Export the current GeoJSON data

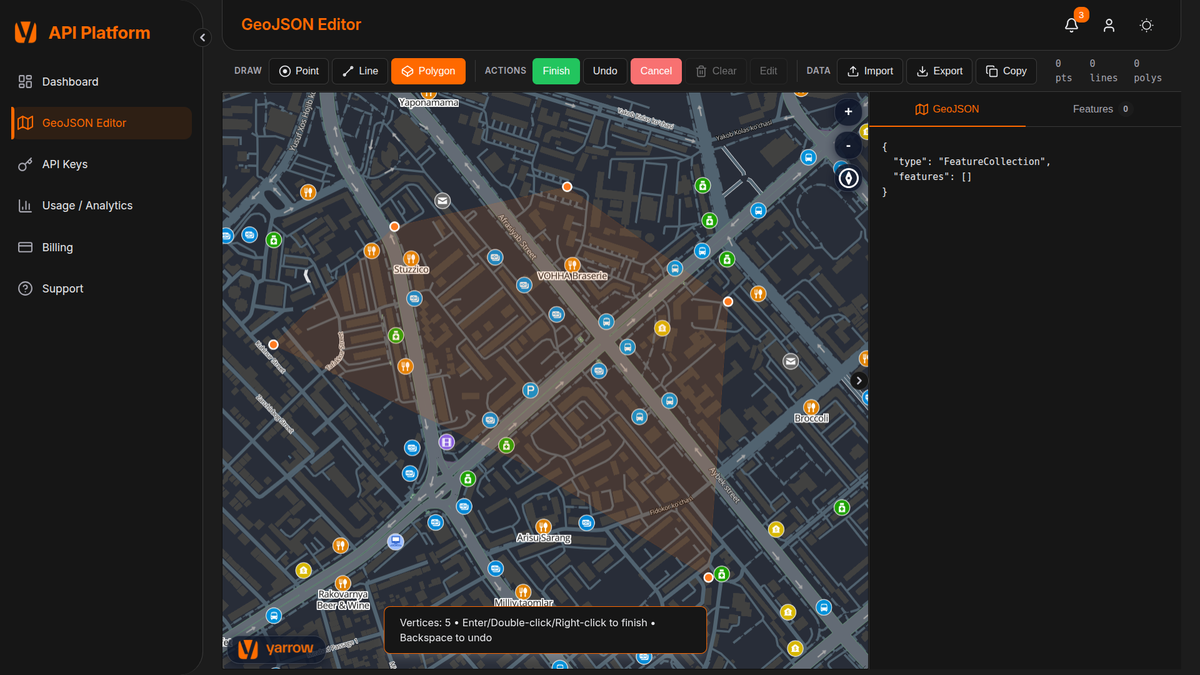point(939,71)
